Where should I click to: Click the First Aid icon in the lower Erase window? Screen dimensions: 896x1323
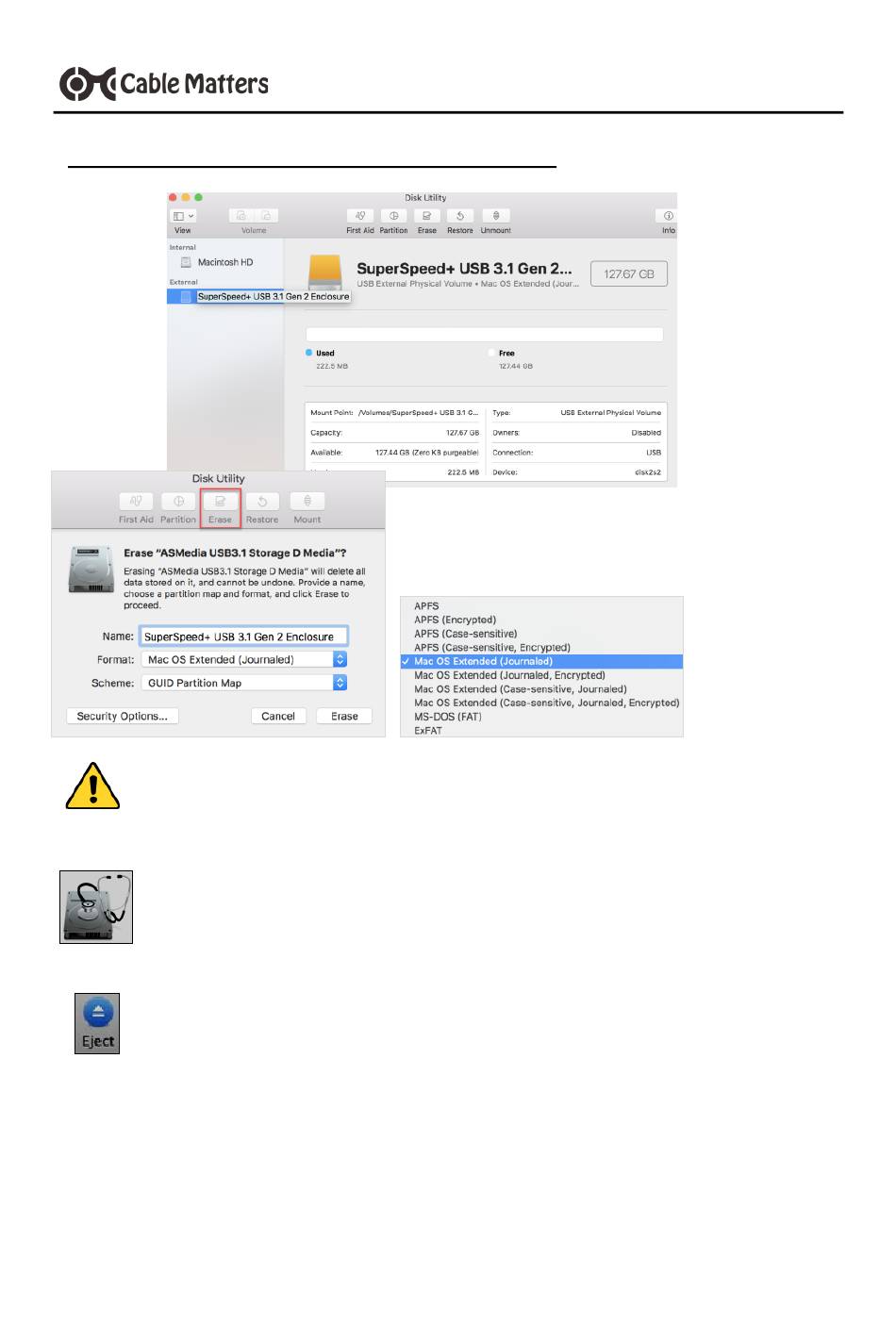[136, 502]
